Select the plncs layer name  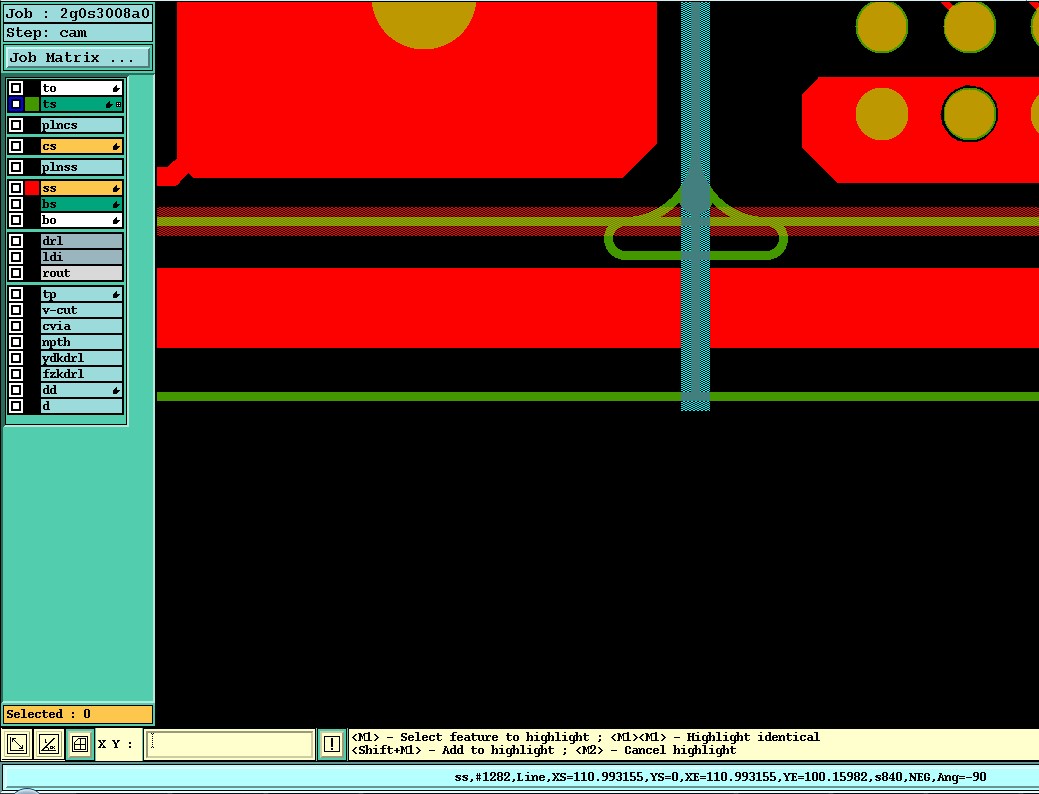coord(82,125)
